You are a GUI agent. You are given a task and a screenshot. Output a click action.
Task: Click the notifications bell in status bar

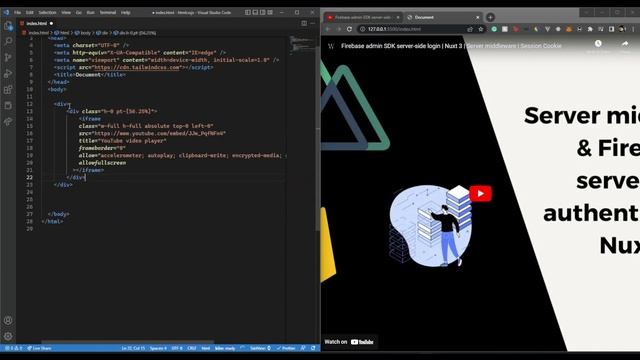pyautogui.click(x=313, y=348)
